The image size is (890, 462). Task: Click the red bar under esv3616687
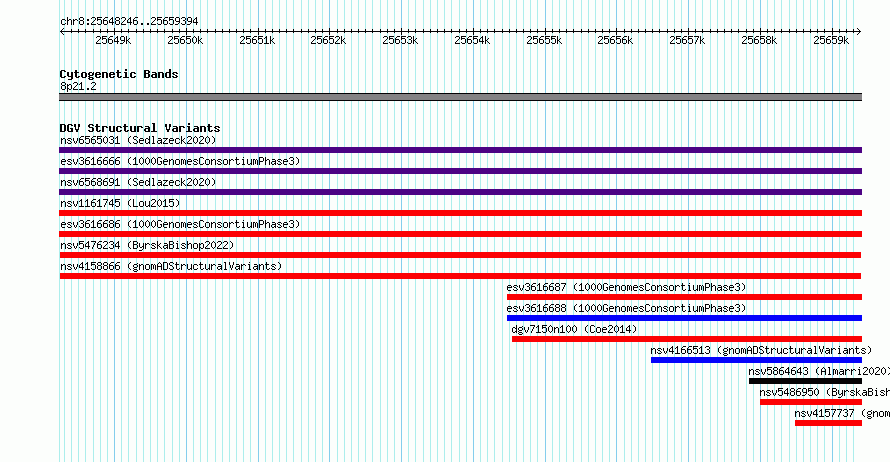click(685, 297)
